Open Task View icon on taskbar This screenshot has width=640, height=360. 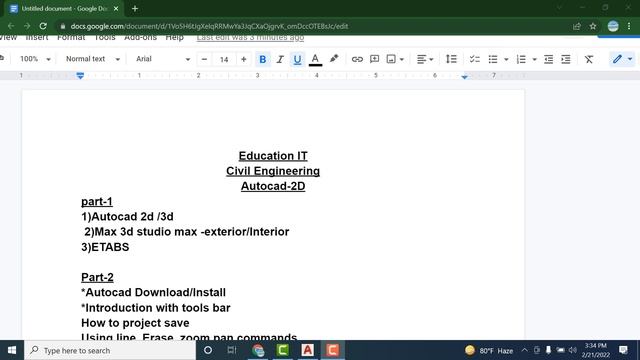(x=232, y=350)
